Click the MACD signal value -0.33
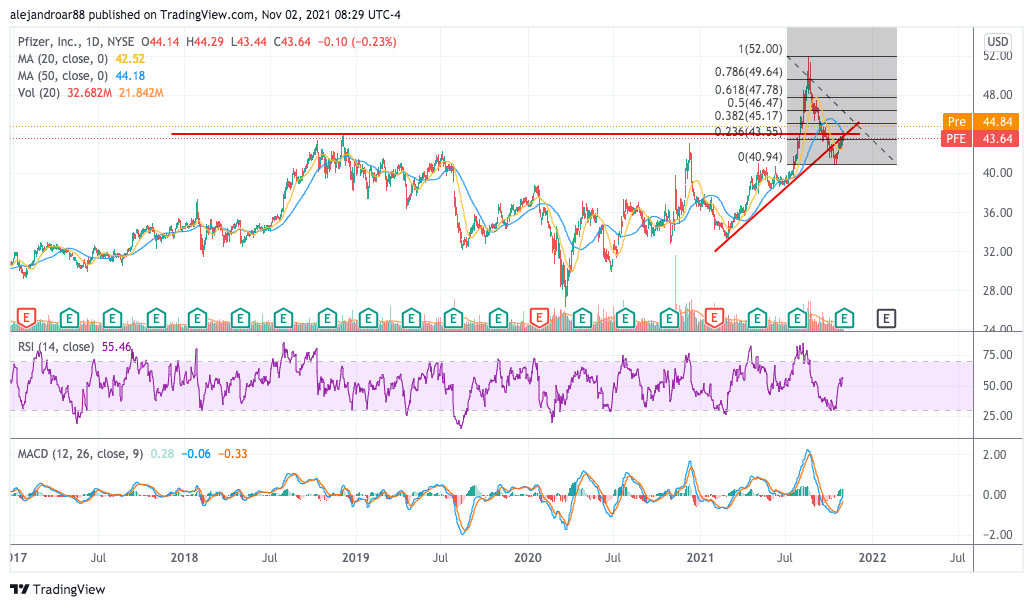The width and height of the screenshot is (1033, 607). (x=233, y=453)
